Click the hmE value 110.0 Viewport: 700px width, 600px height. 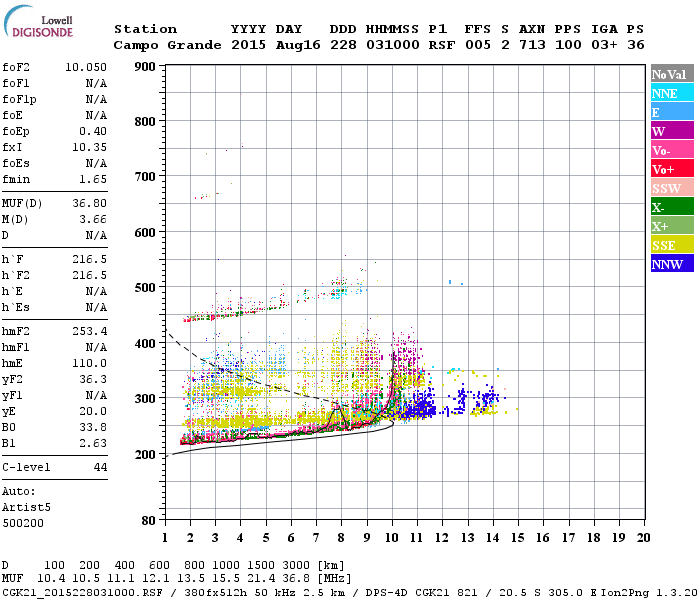(x=89, y=363)
